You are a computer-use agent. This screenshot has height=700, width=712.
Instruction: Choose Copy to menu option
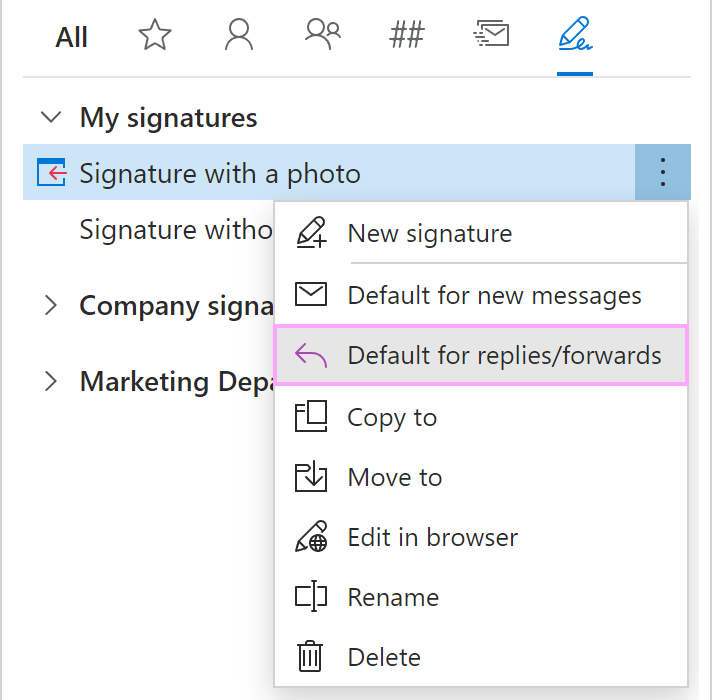481,417
